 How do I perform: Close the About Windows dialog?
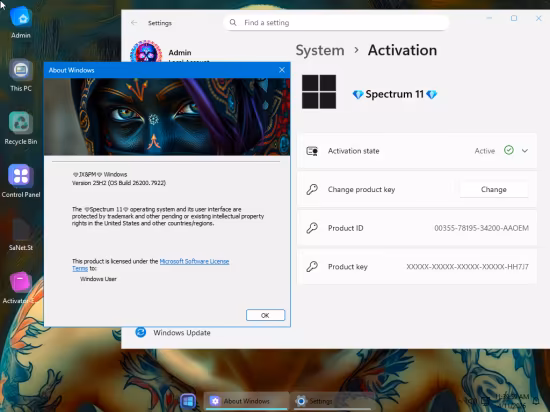tap(282, 70)
